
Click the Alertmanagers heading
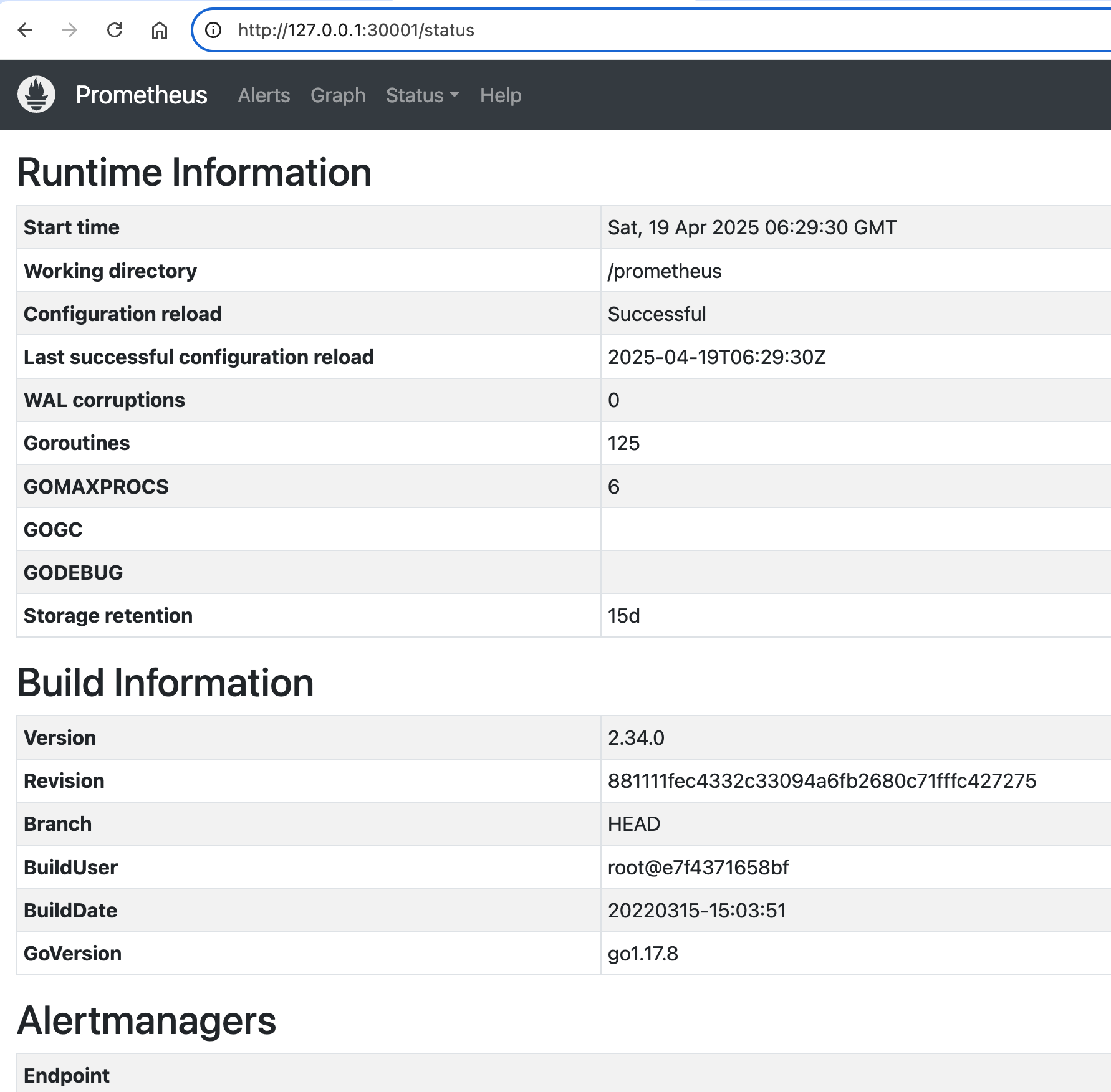pyautogui.click(x=147, y=1021)
